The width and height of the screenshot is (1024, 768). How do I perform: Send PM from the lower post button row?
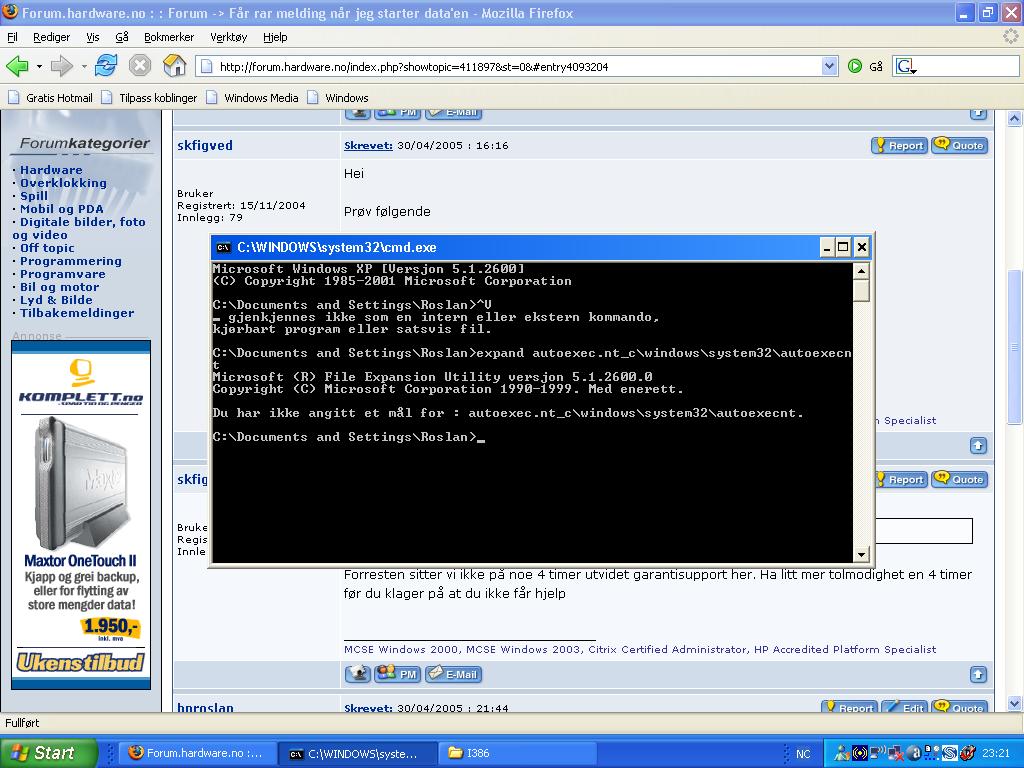397,674
